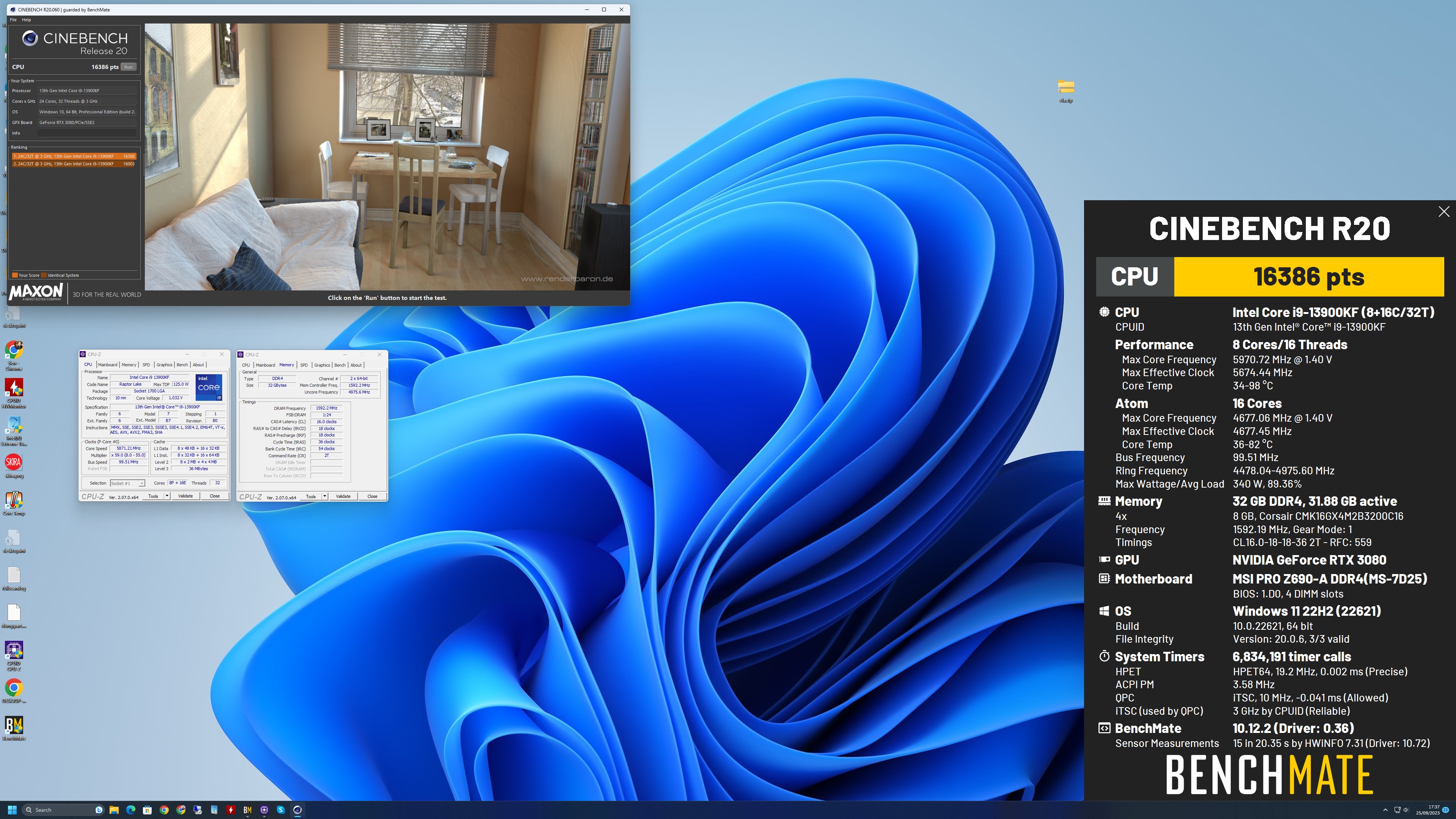1456x819 pixels.
Task: Click Validate in left CPU-Z window
Action: [185, 496]
